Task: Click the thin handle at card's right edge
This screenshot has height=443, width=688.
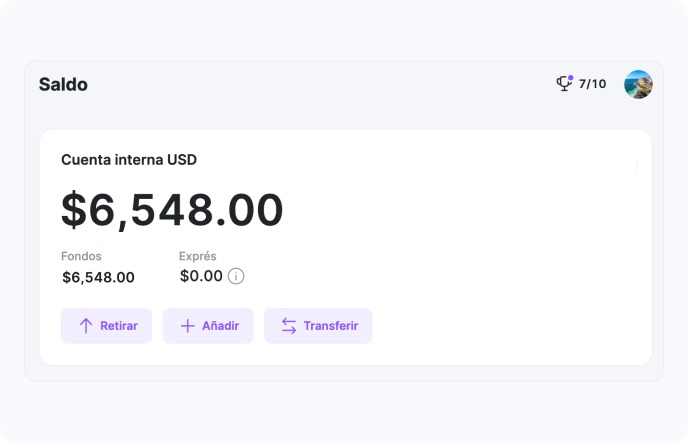Action: click(637, 165)
